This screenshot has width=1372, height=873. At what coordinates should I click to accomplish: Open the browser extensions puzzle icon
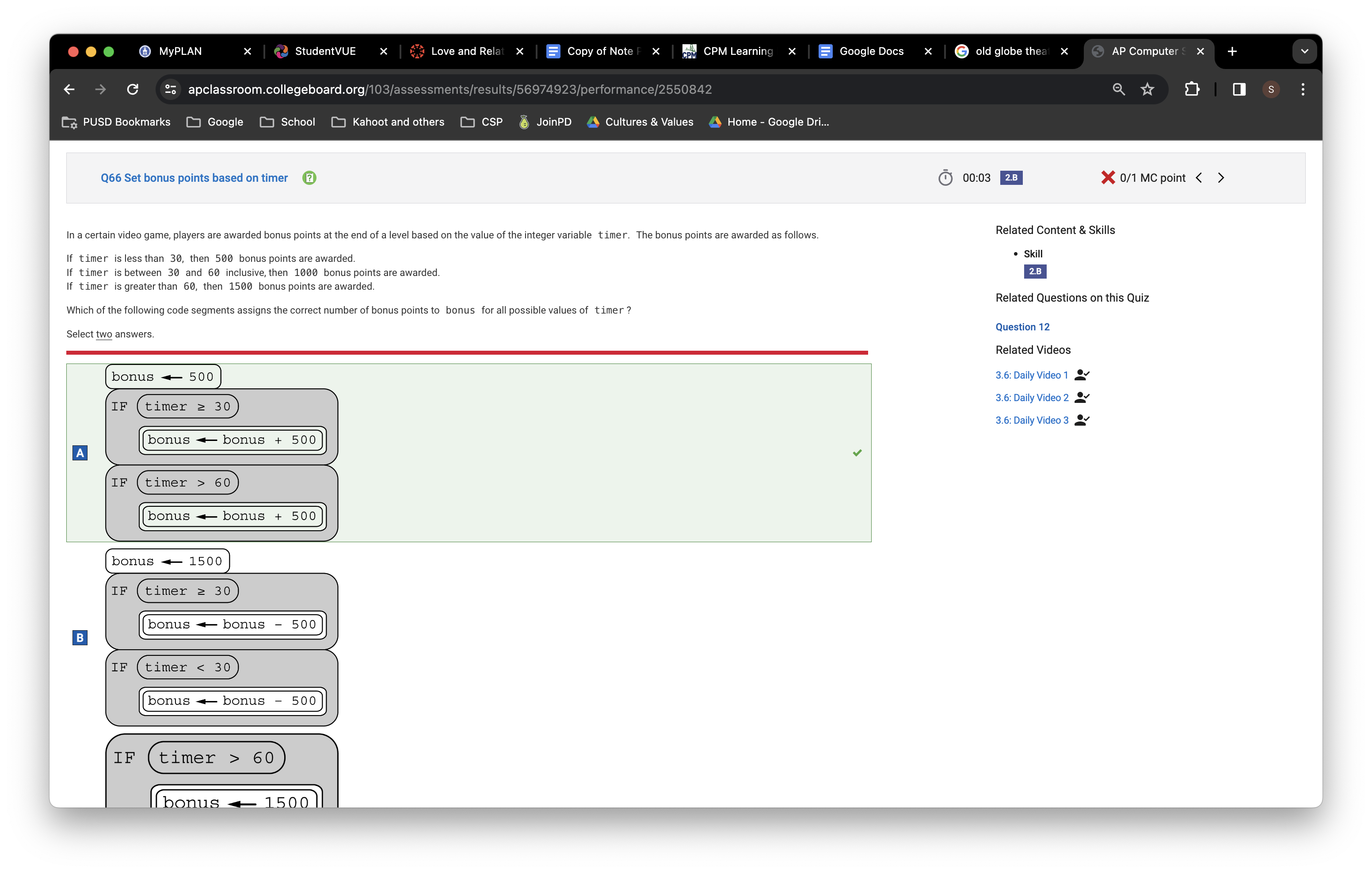tap(1191, 89)
